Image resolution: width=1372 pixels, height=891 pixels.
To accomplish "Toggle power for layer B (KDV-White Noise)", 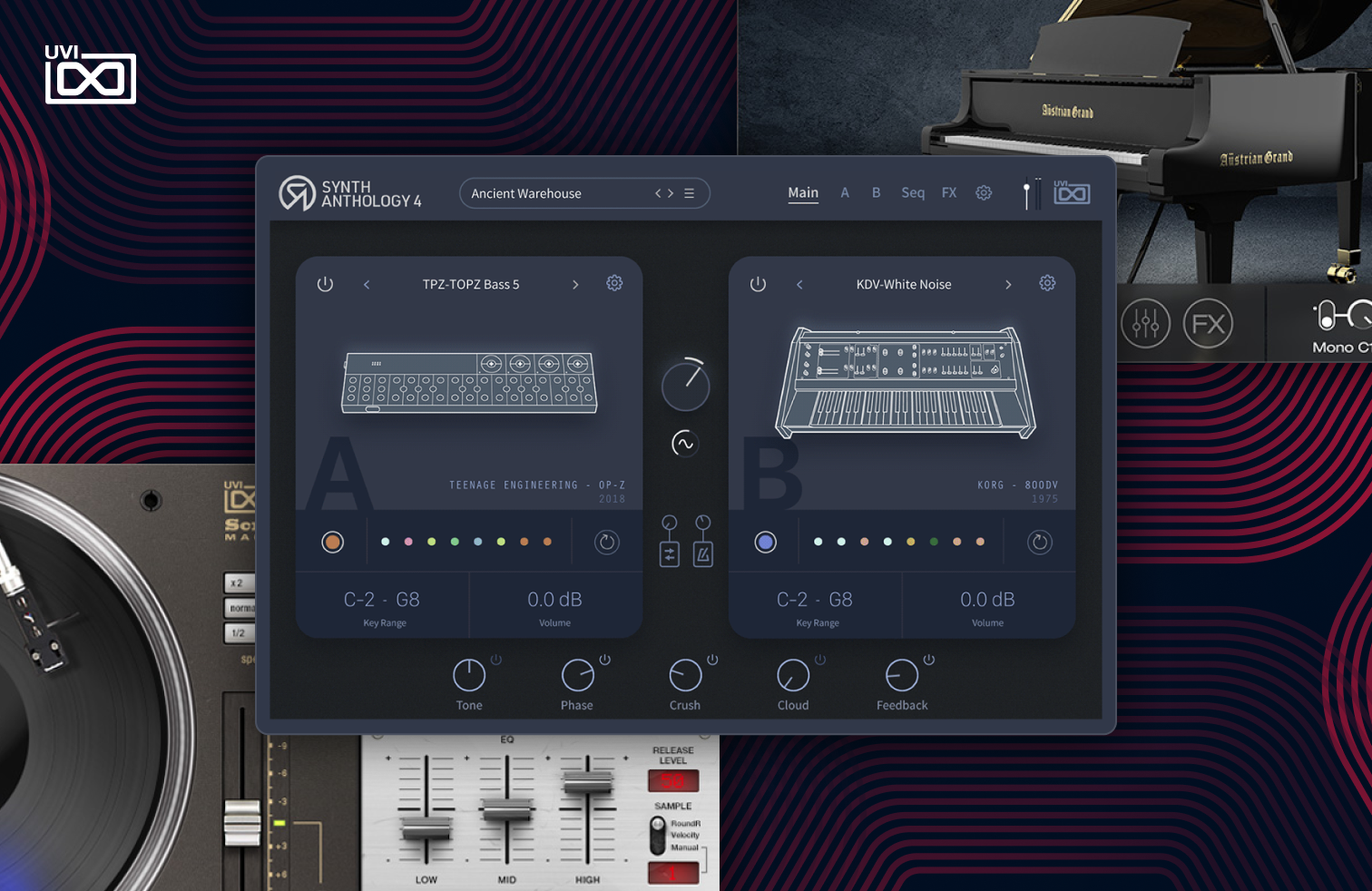I will tap(758, 284).
